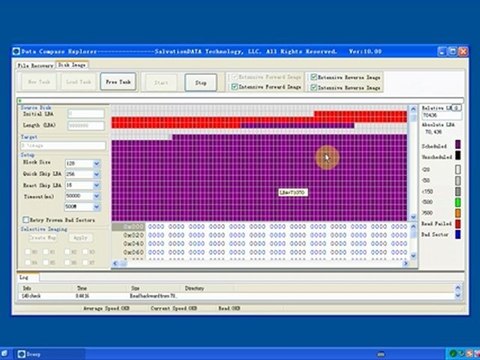
Task: Toggle Intensive Reverse Image checkbox
Action: click(313, 87)
